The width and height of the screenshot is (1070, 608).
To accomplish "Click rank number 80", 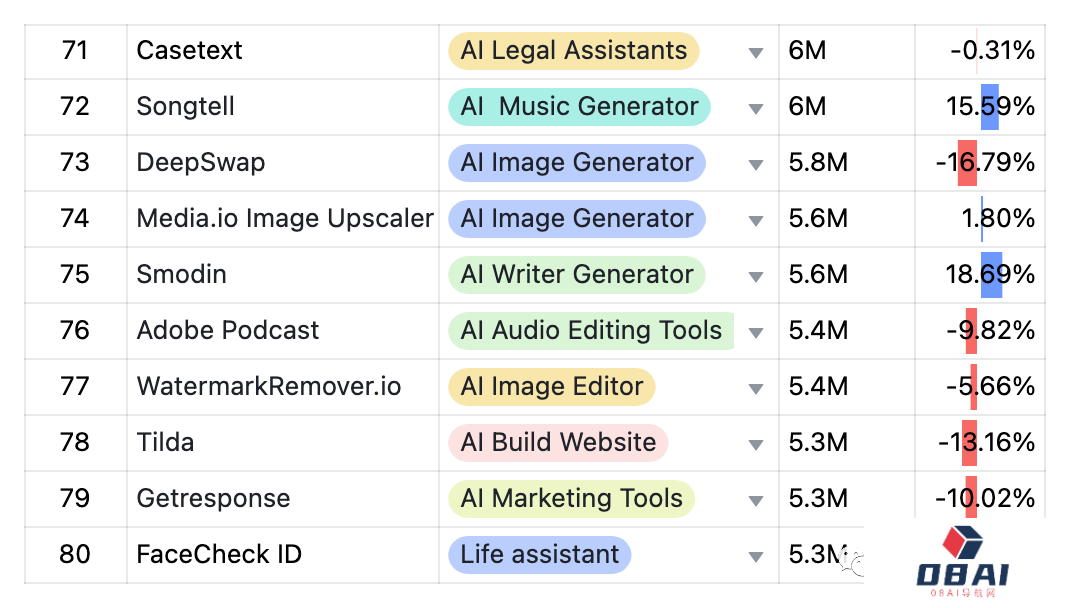I will (x=75, y=554).
